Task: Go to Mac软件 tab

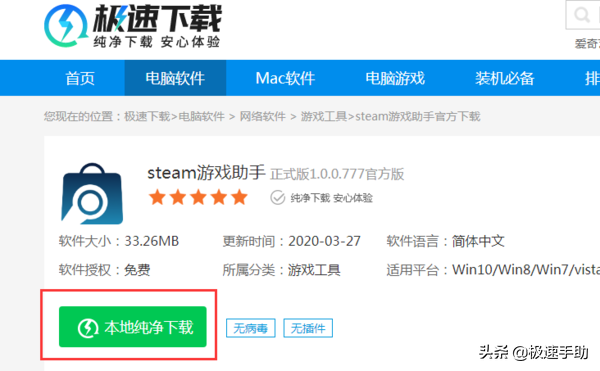Action: pos(285,78)
